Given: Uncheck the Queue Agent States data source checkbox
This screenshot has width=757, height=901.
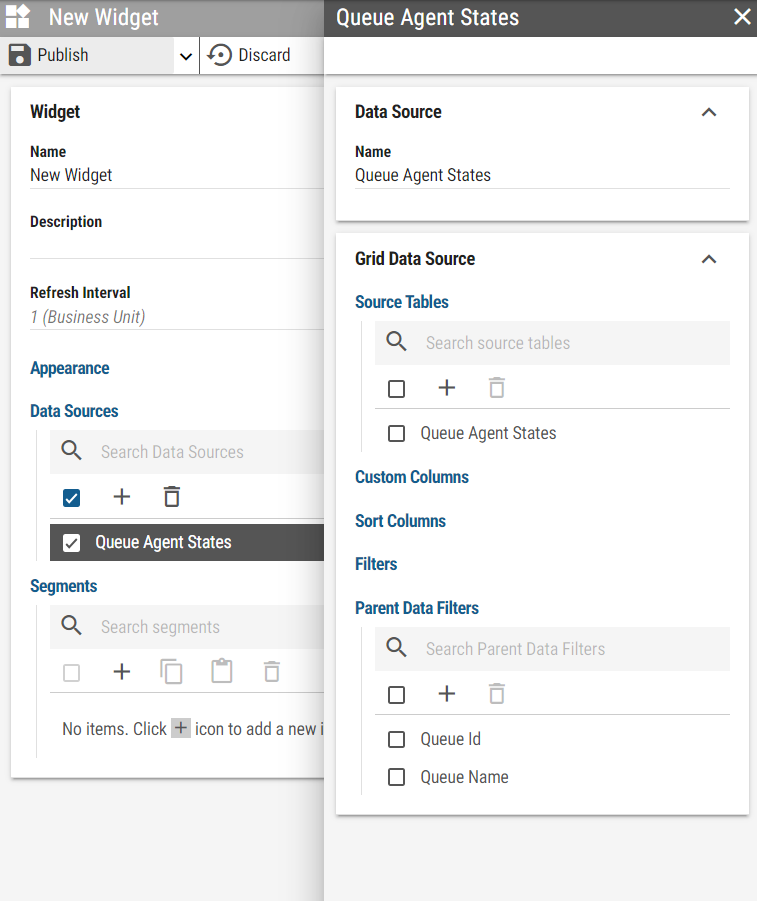Looking at the screenshot, I should pos(72,543).
